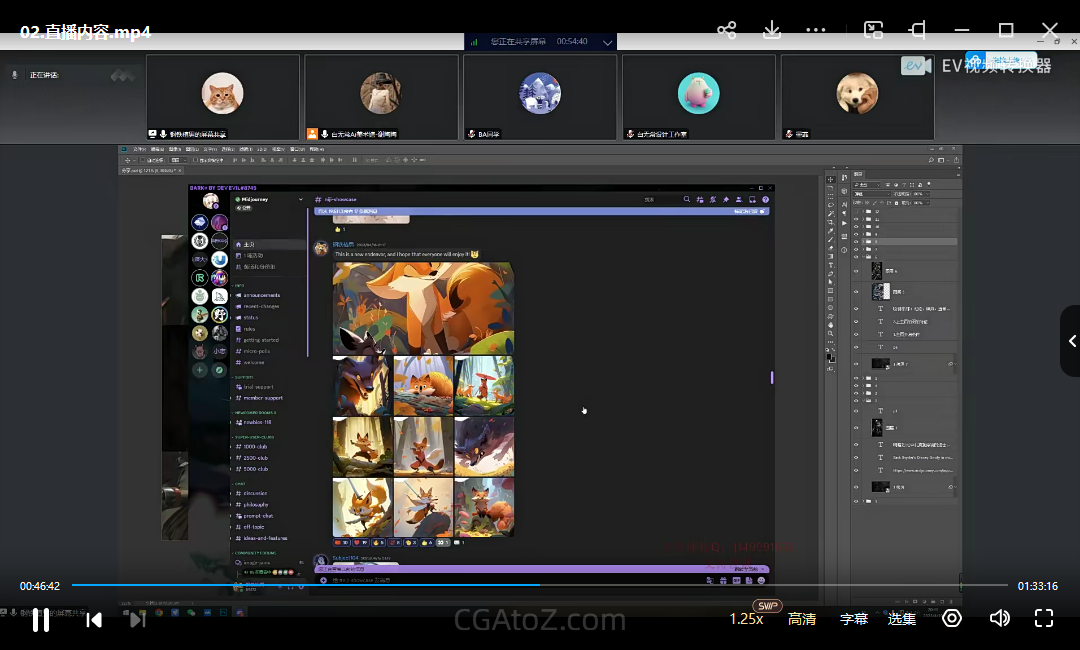
Task: Enter fullscreen mode
Action: point(1043,618)
